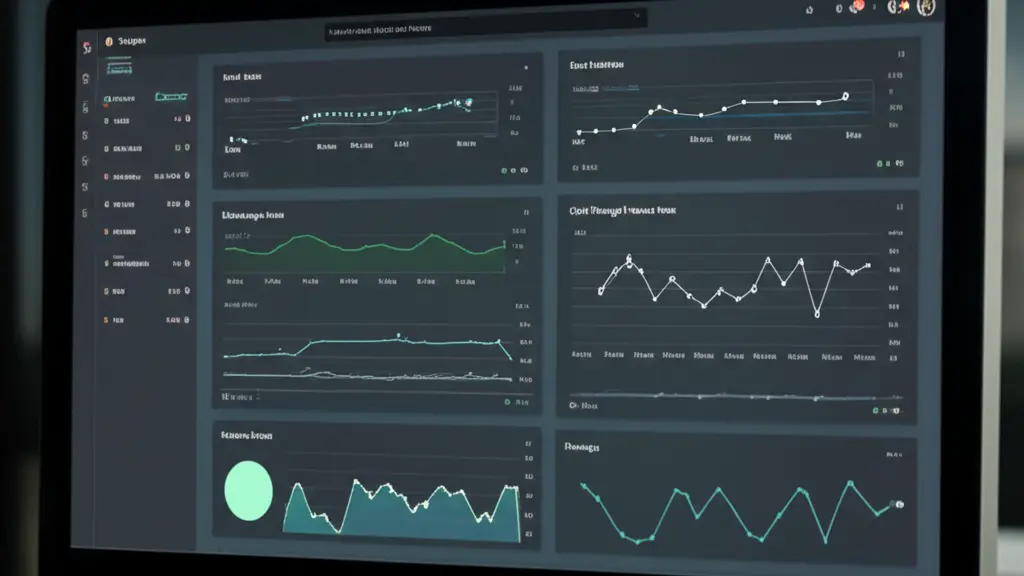Click the options icon on top-right chart card
1024x576 pixels.
(x=901, y=56)
